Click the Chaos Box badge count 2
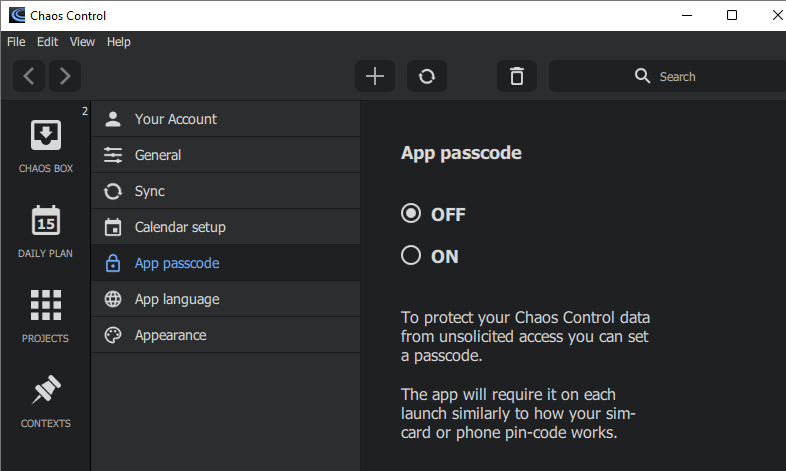Screen dimensions: 786x471 85,111
